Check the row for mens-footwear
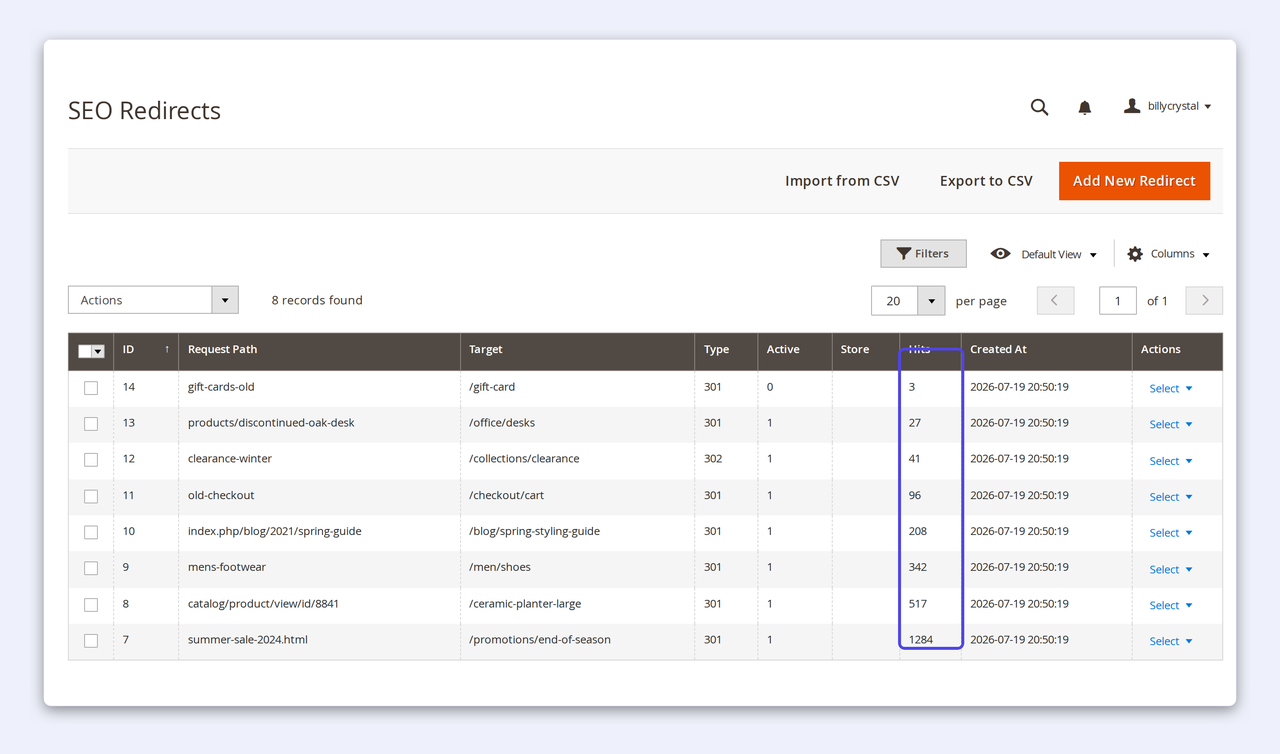 pyautogui.click(x=91, y=568)
